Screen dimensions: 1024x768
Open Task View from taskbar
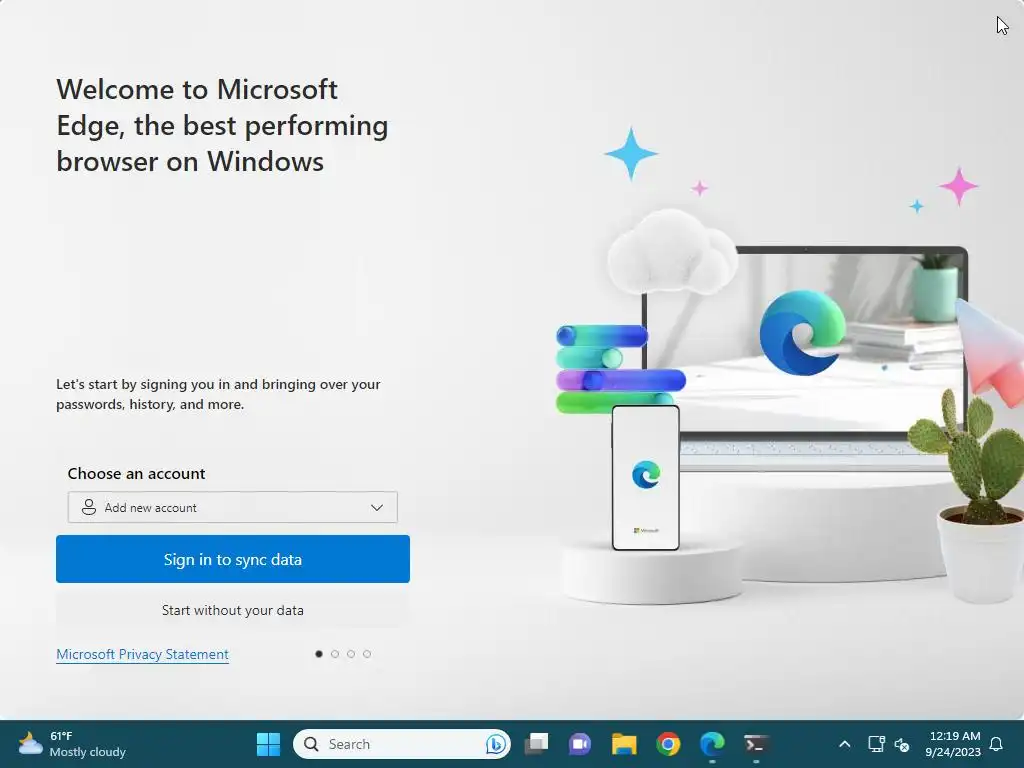point(536,744)
